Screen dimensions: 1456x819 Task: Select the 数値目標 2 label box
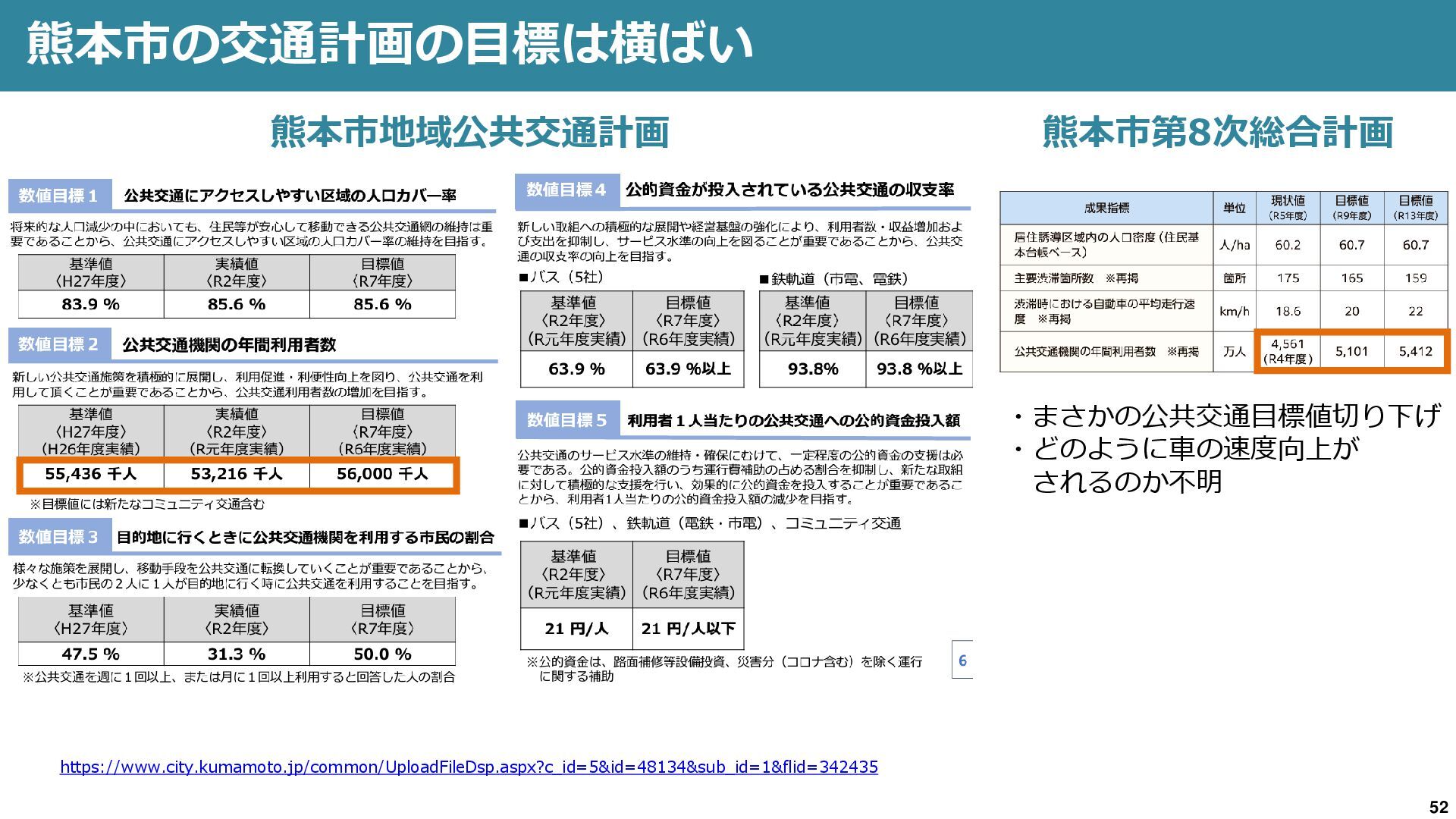(59, 344)
